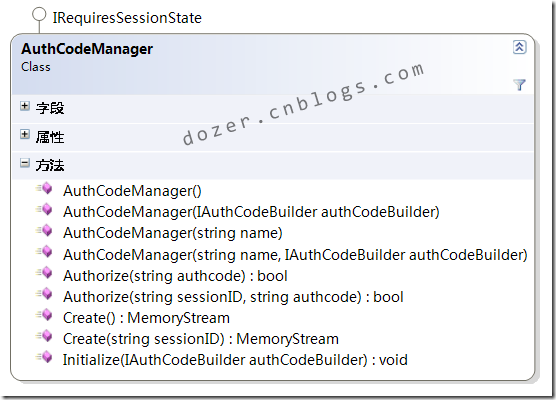Select AuthCodeManager(IAuthCodeBuilder authCodeBuilder) constructor
This screenshot has height=400, width=556.
(x=251, y=212)
